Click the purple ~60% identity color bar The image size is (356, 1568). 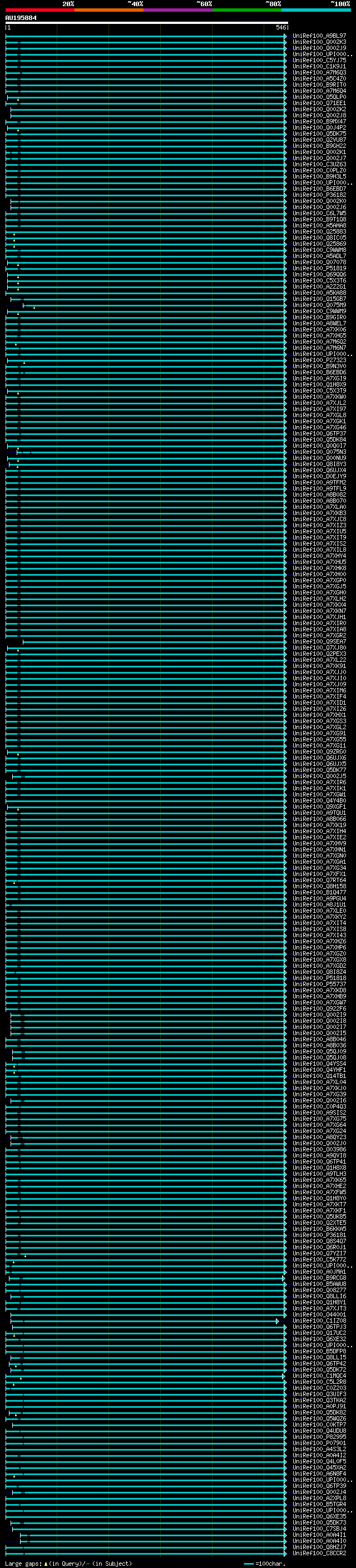(x=179, y=10)
